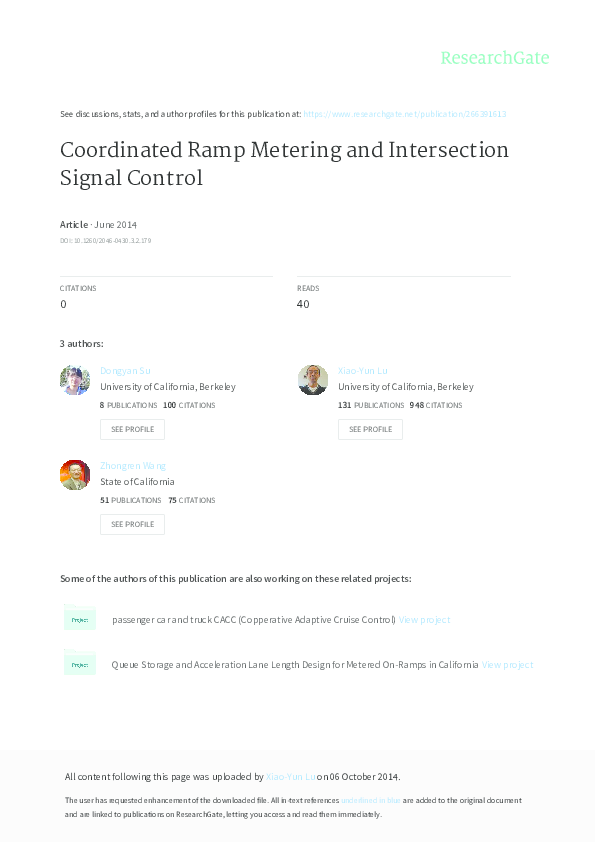Click View project for Queue Storage project
The height and width of the screenshot is (842, 595).
pyautogui.click(x=507, y=663)
